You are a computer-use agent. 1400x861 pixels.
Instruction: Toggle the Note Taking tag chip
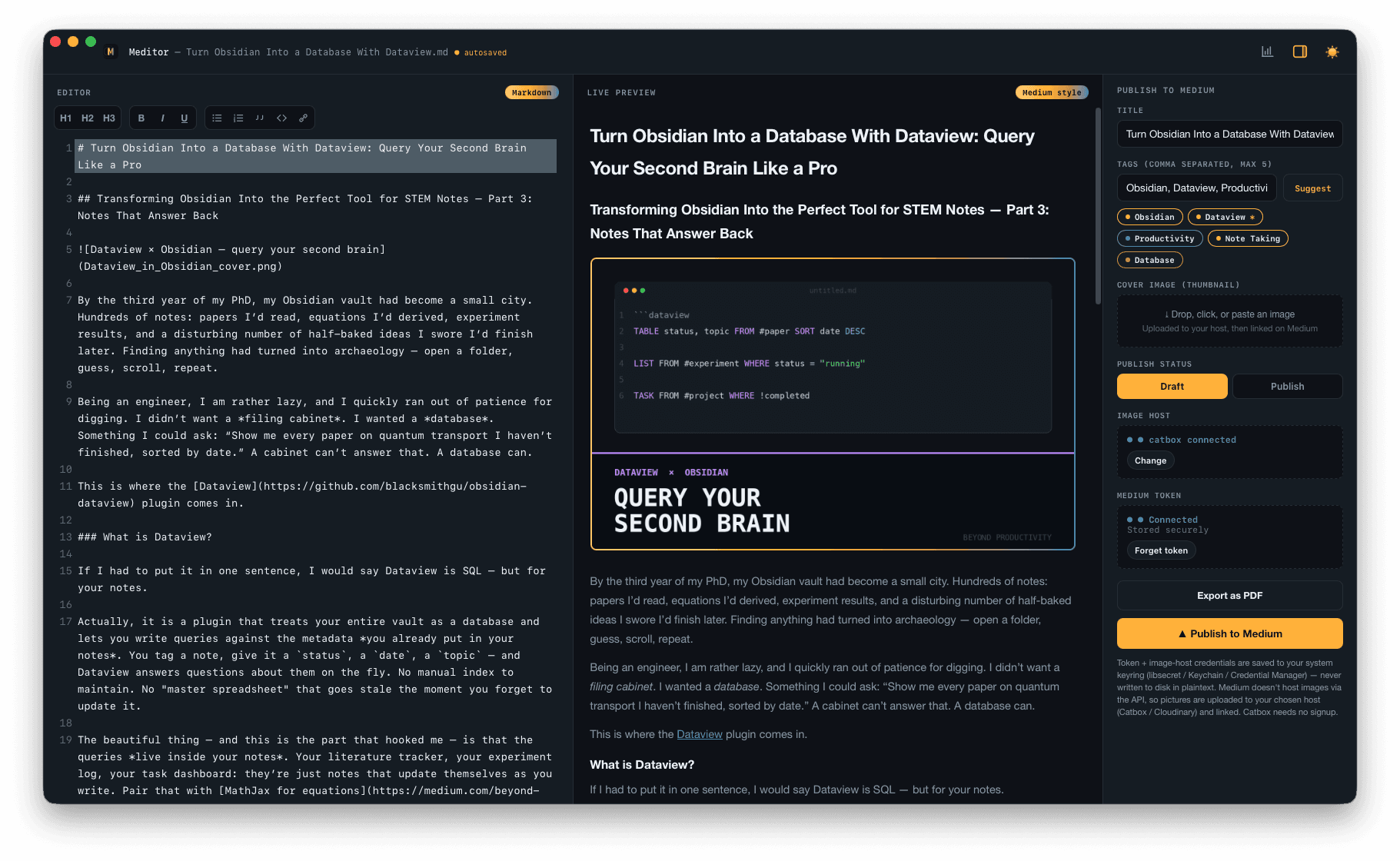(x=1248, y=238)
